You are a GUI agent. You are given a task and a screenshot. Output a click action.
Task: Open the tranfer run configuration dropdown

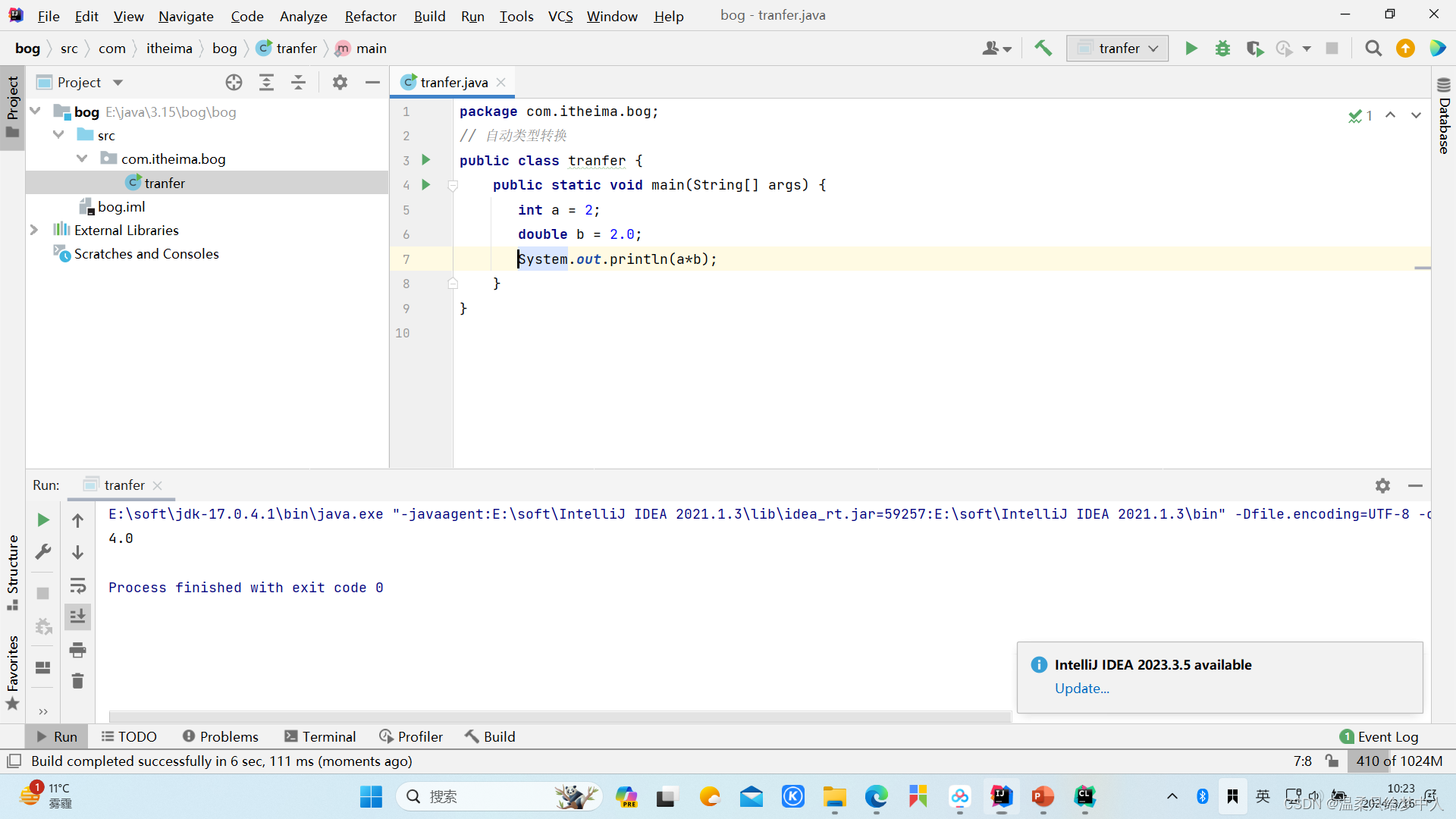(1118, 49)
